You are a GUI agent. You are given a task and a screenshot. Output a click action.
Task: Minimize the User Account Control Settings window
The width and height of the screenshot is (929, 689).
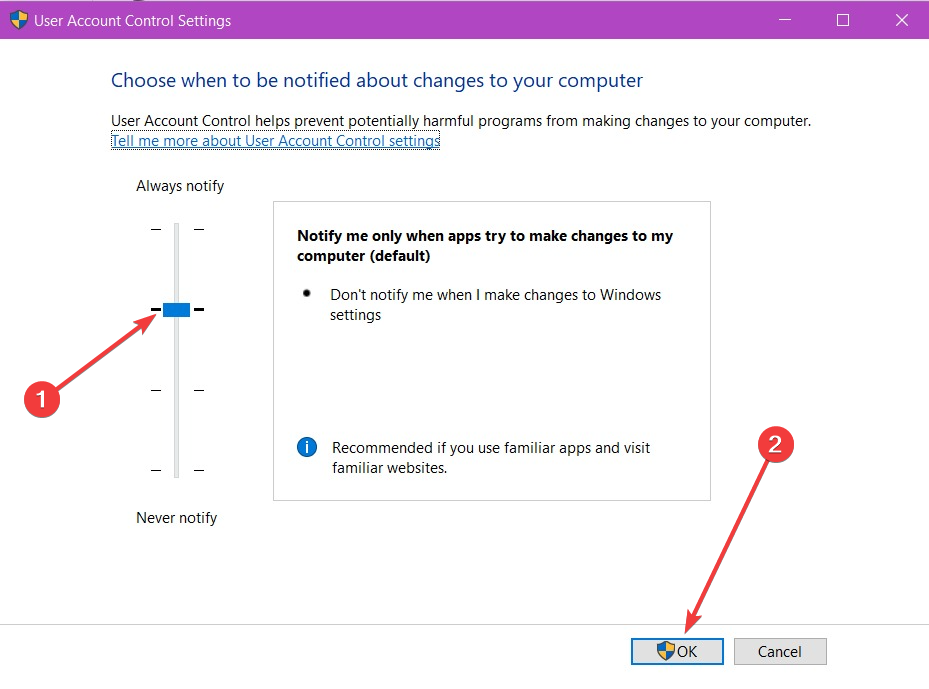[x=785, y=20]
